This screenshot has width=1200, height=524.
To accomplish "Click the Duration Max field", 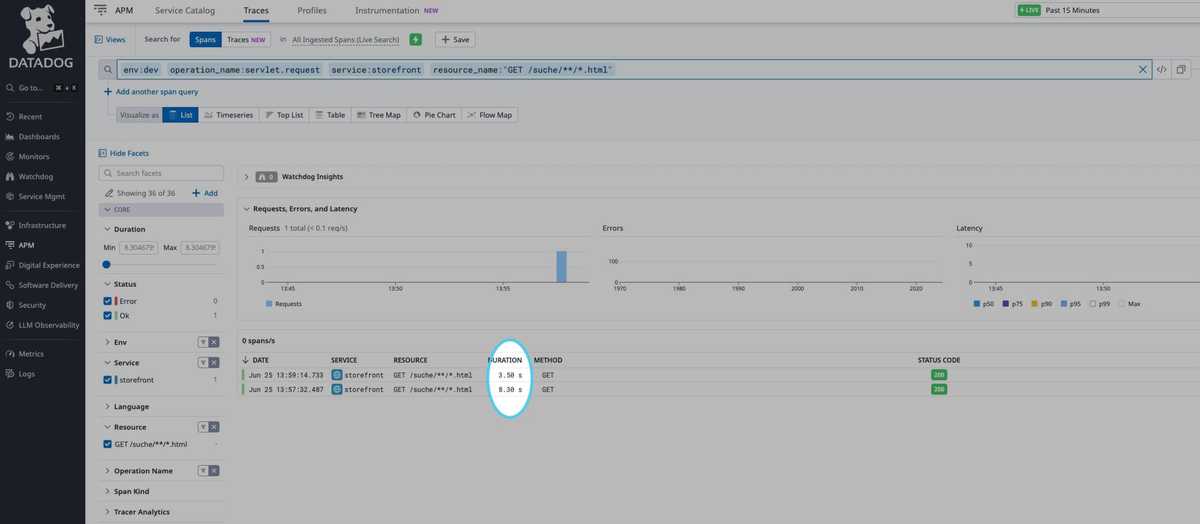I will (x=199, y=247).
